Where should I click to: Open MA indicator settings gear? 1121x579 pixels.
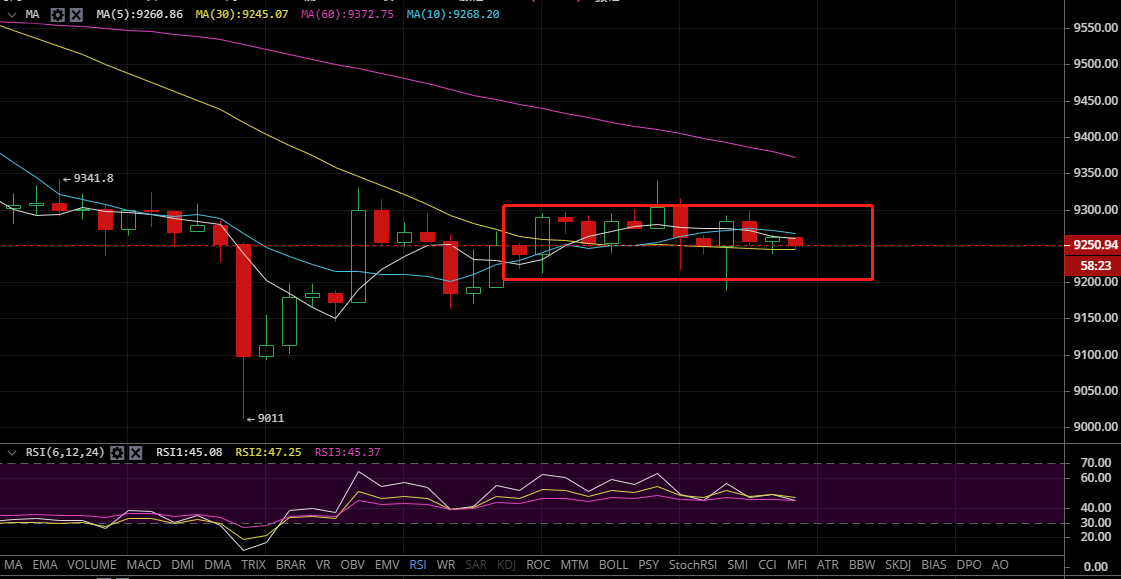[58, 15]
